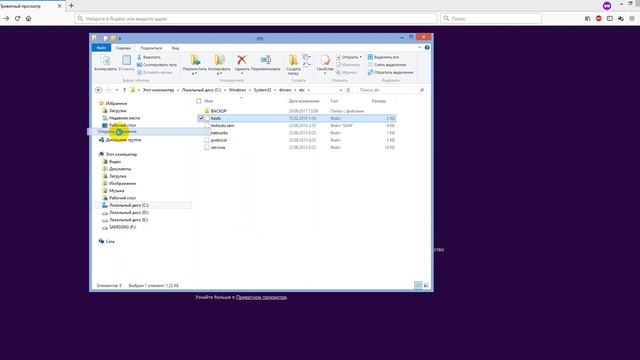Toggle the select-all checkbox in column header
This screenshot has height=360, width=640.
point(199,101)
